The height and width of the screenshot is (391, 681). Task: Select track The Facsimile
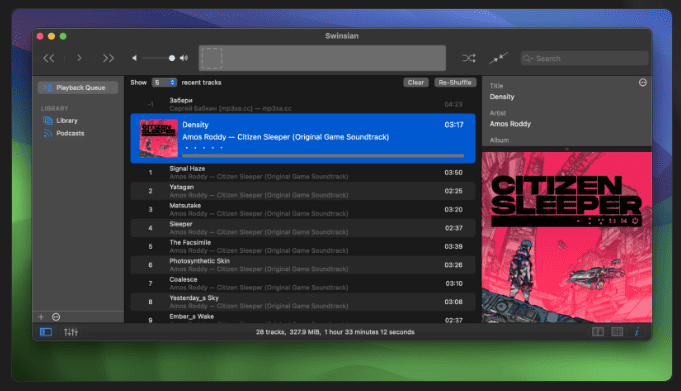pos(303,246)
